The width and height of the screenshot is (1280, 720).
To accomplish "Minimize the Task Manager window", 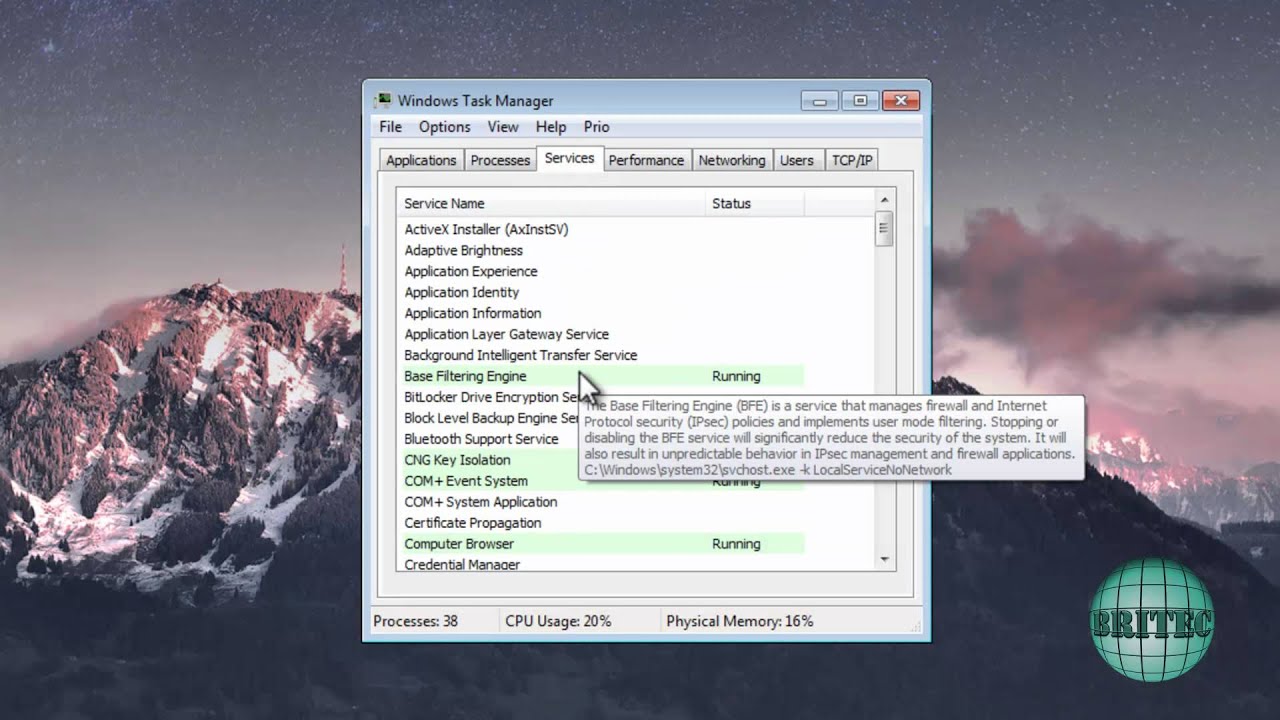I will tap(820, 101).
